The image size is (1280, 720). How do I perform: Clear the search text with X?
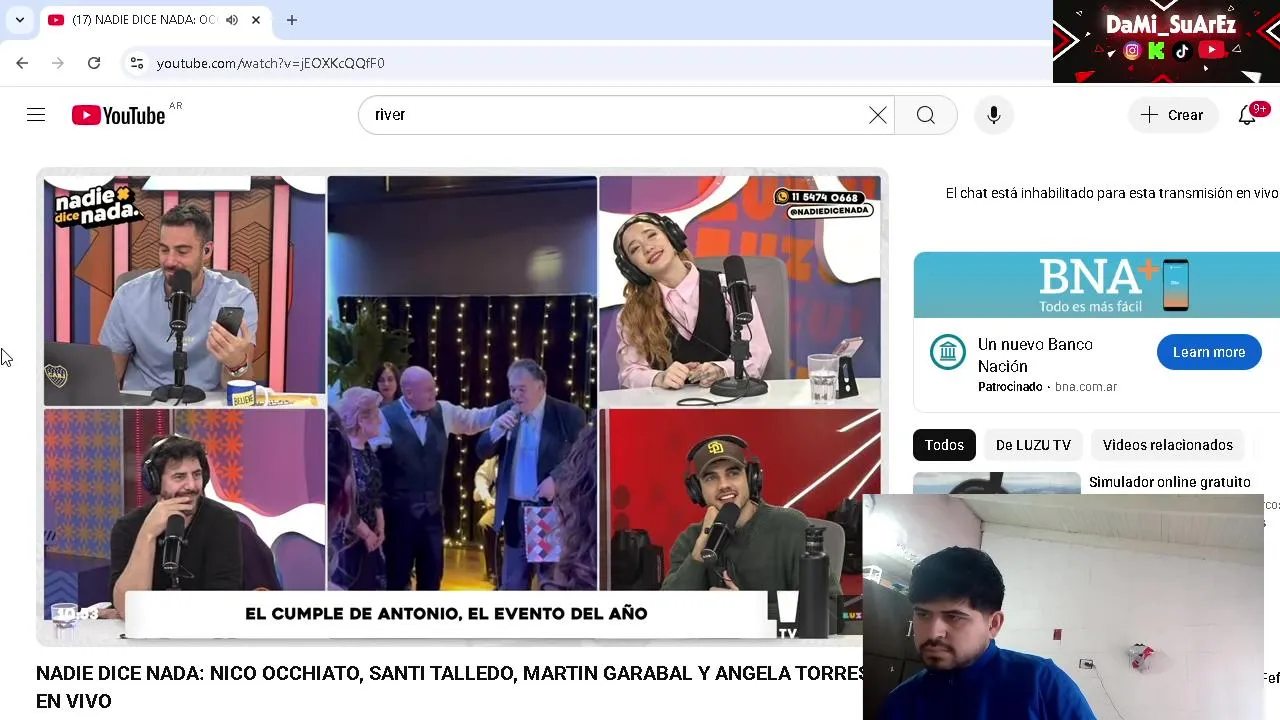(x=878, y=115)
